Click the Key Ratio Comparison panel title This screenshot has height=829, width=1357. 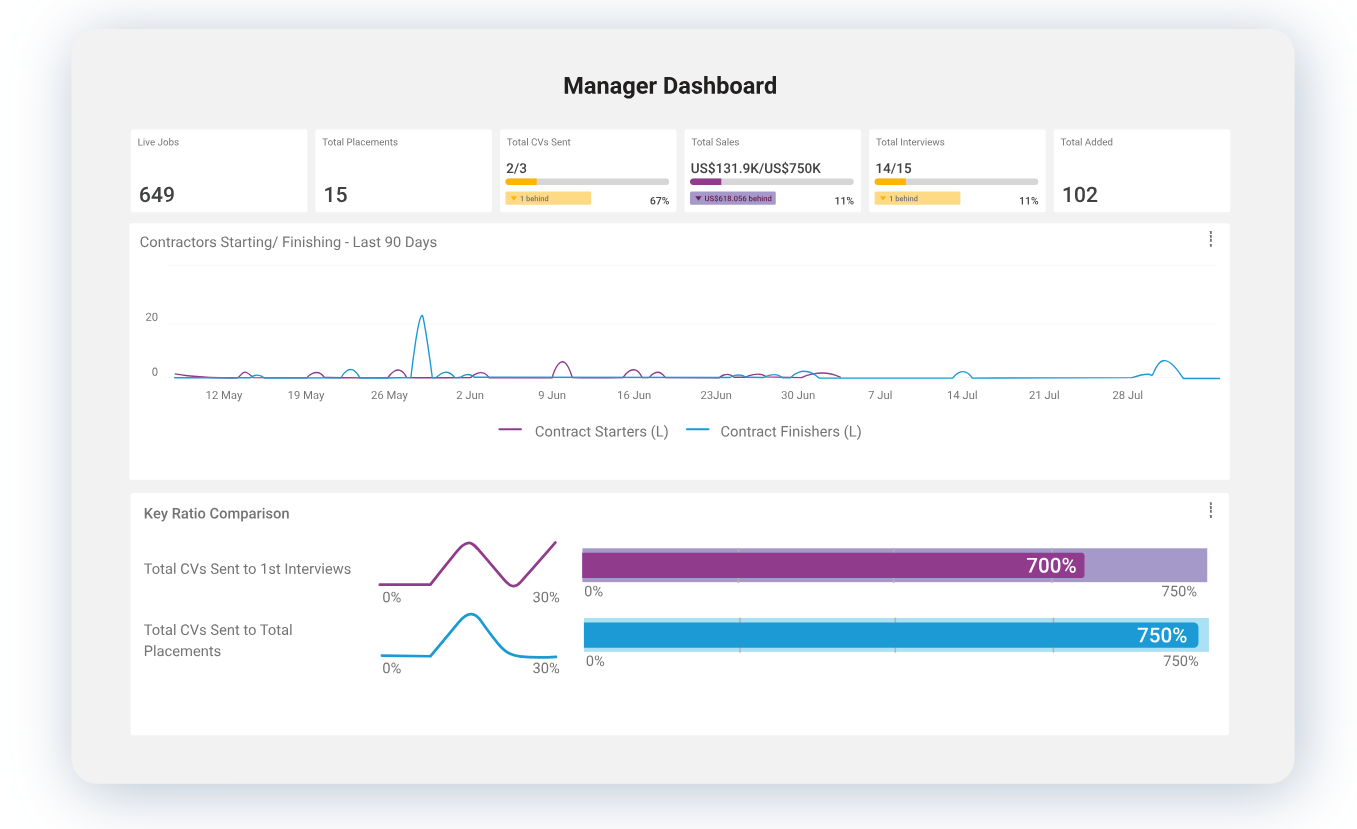coord(216,513)
